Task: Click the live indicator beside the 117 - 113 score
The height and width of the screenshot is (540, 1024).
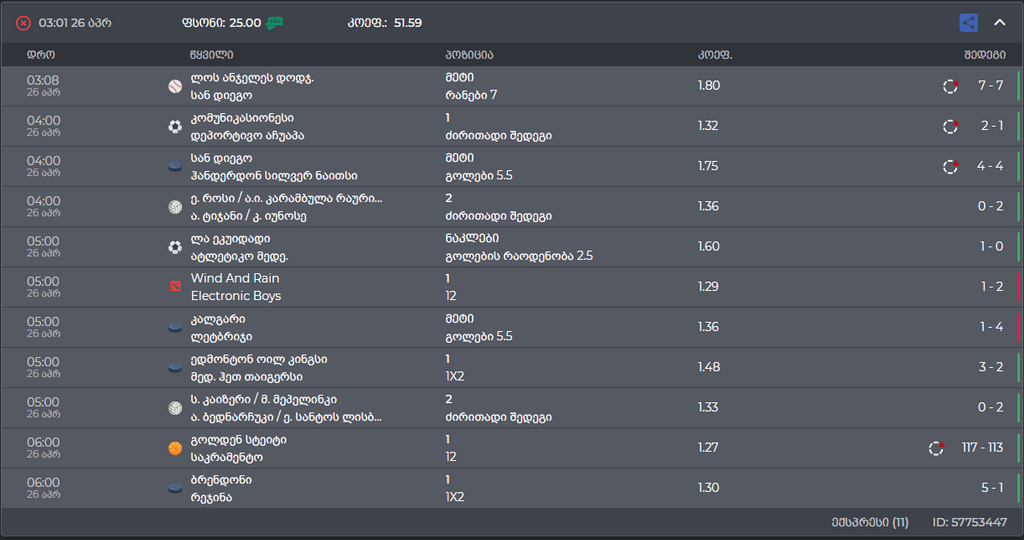Action: 936,448
